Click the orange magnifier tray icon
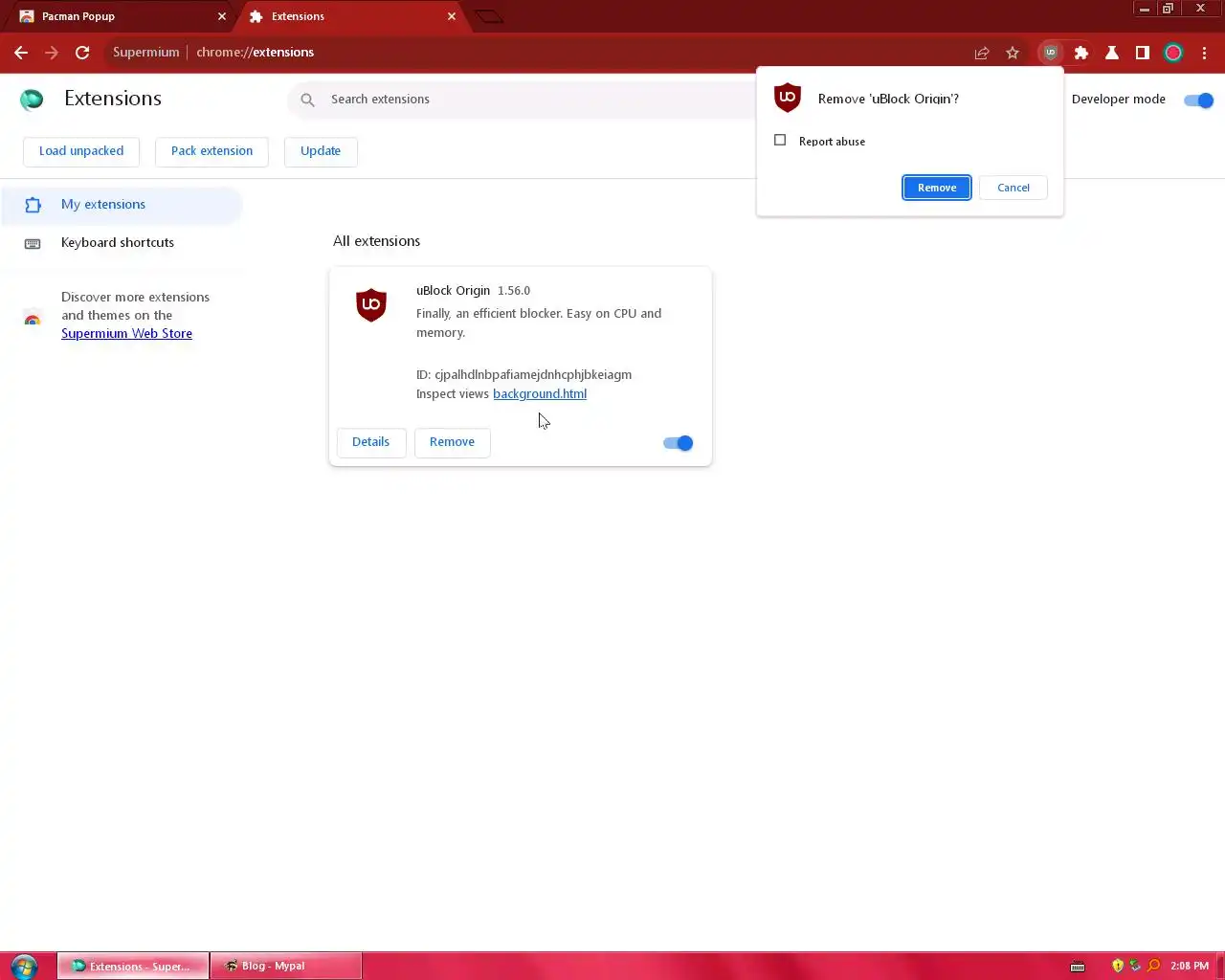Image resolution: width=1225 pixels, height=980 pixels. coord(1153,966)
